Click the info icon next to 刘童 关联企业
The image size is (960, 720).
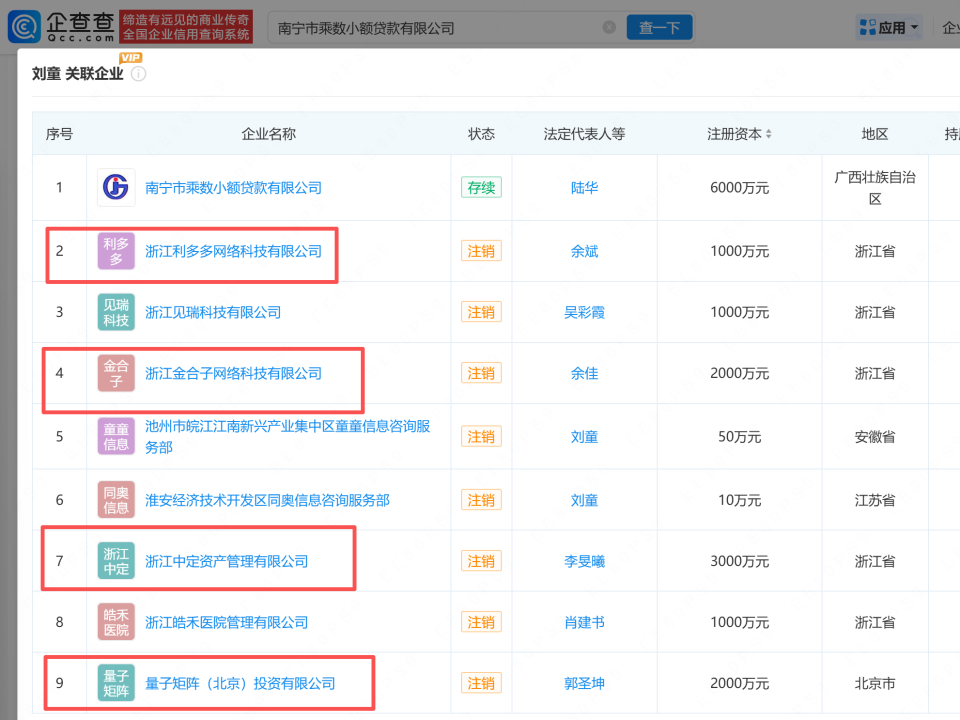coord(138,74)
